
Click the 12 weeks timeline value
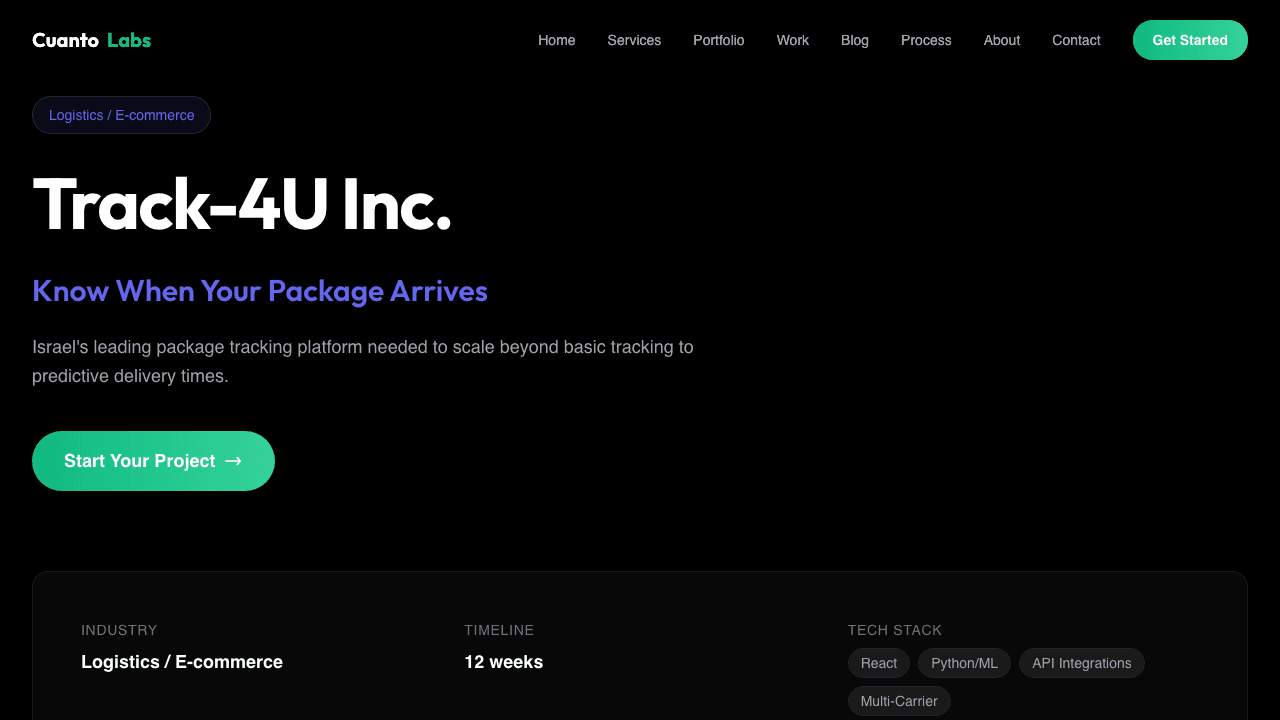pos(503,662)
